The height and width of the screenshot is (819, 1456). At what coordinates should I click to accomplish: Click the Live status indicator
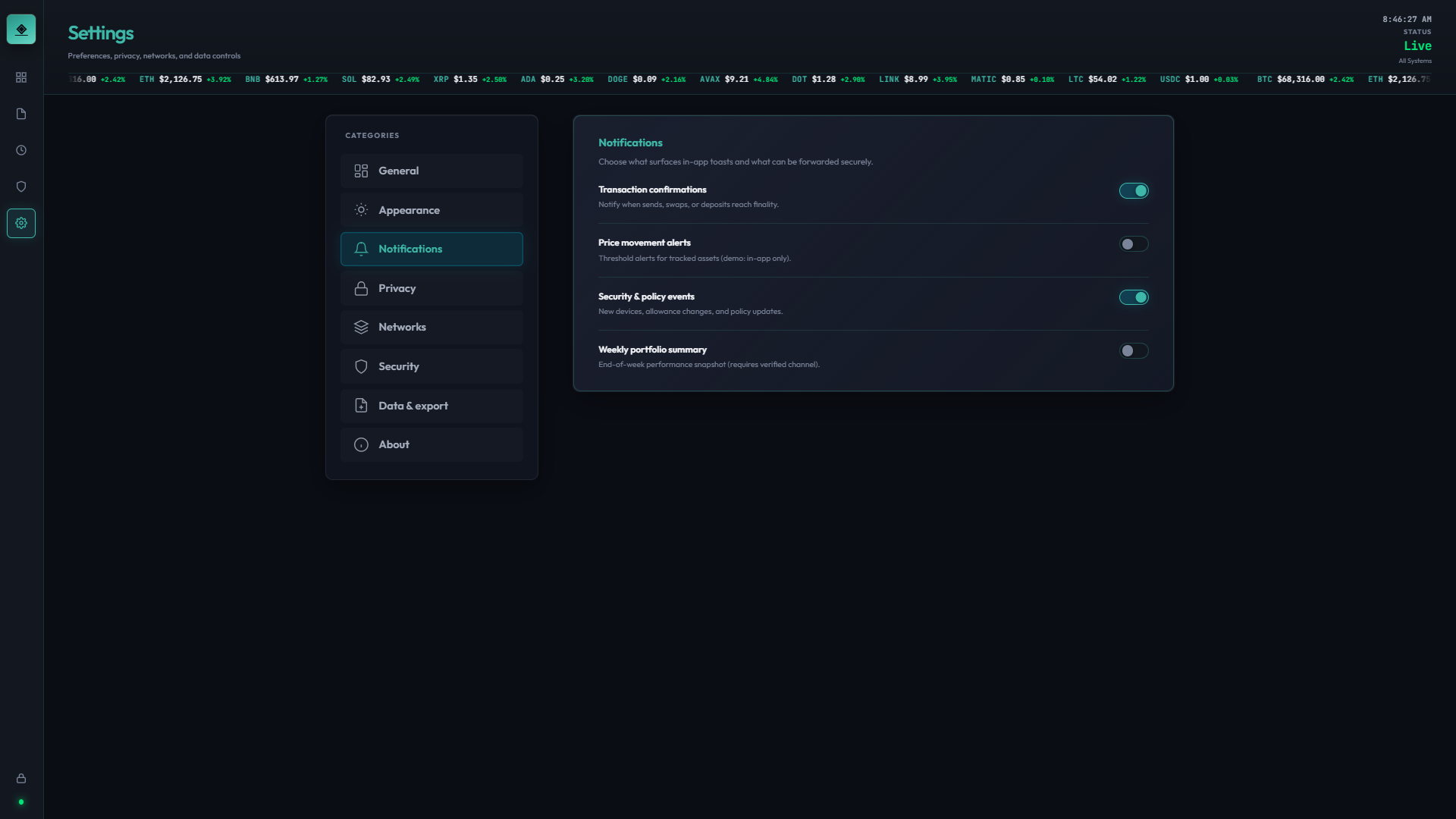pyautogui.click(x=1417, y=46)
